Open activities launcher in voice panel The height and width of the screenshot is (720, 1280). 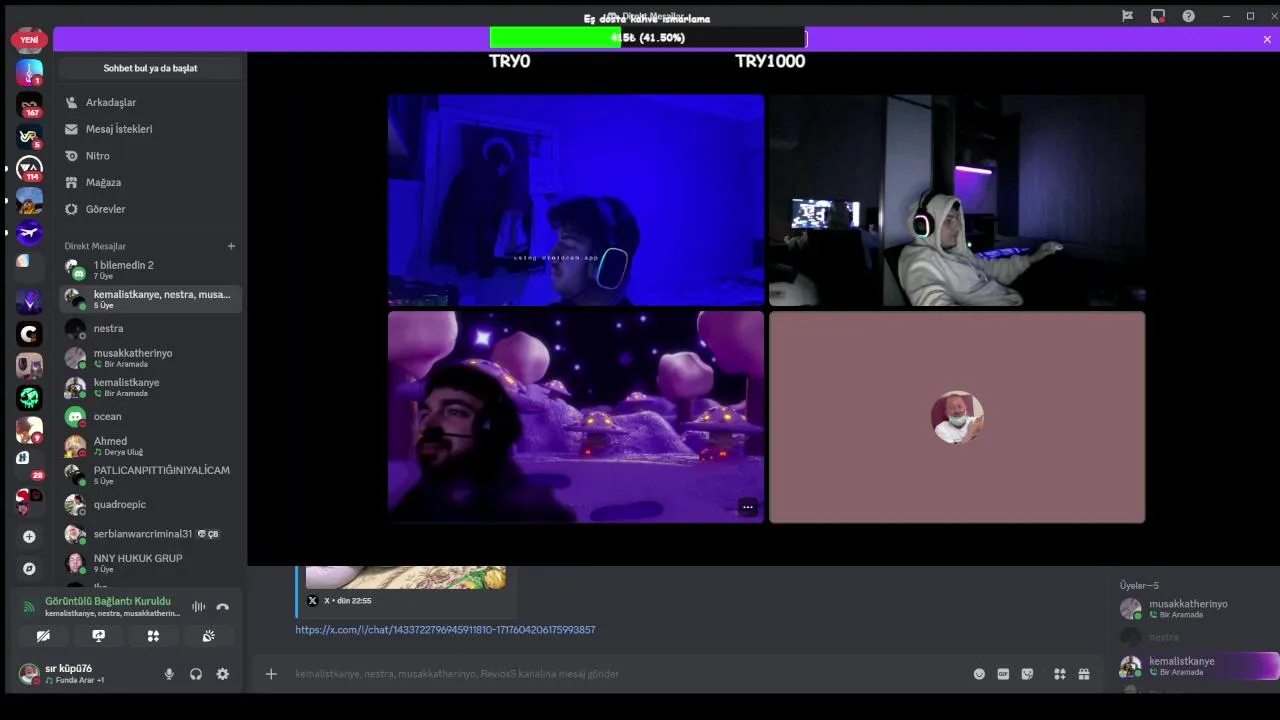pyautogui.click(x=153, y=635)
